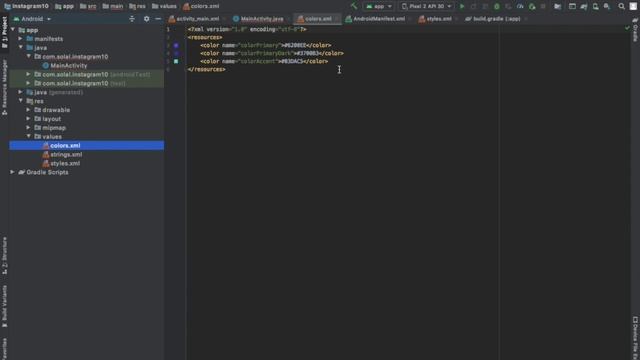The image size is (640, 360).
Task: Open the Resource Manager side tab
Action: (4, 87)
